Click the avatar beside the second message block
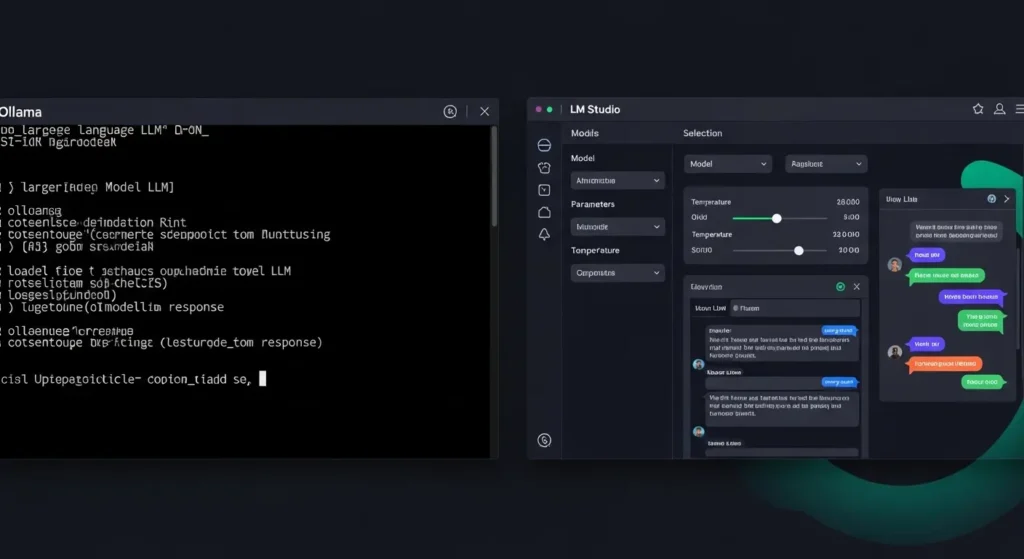The width and height of the screenshot is (1024, 559). [x=698, y=432]
